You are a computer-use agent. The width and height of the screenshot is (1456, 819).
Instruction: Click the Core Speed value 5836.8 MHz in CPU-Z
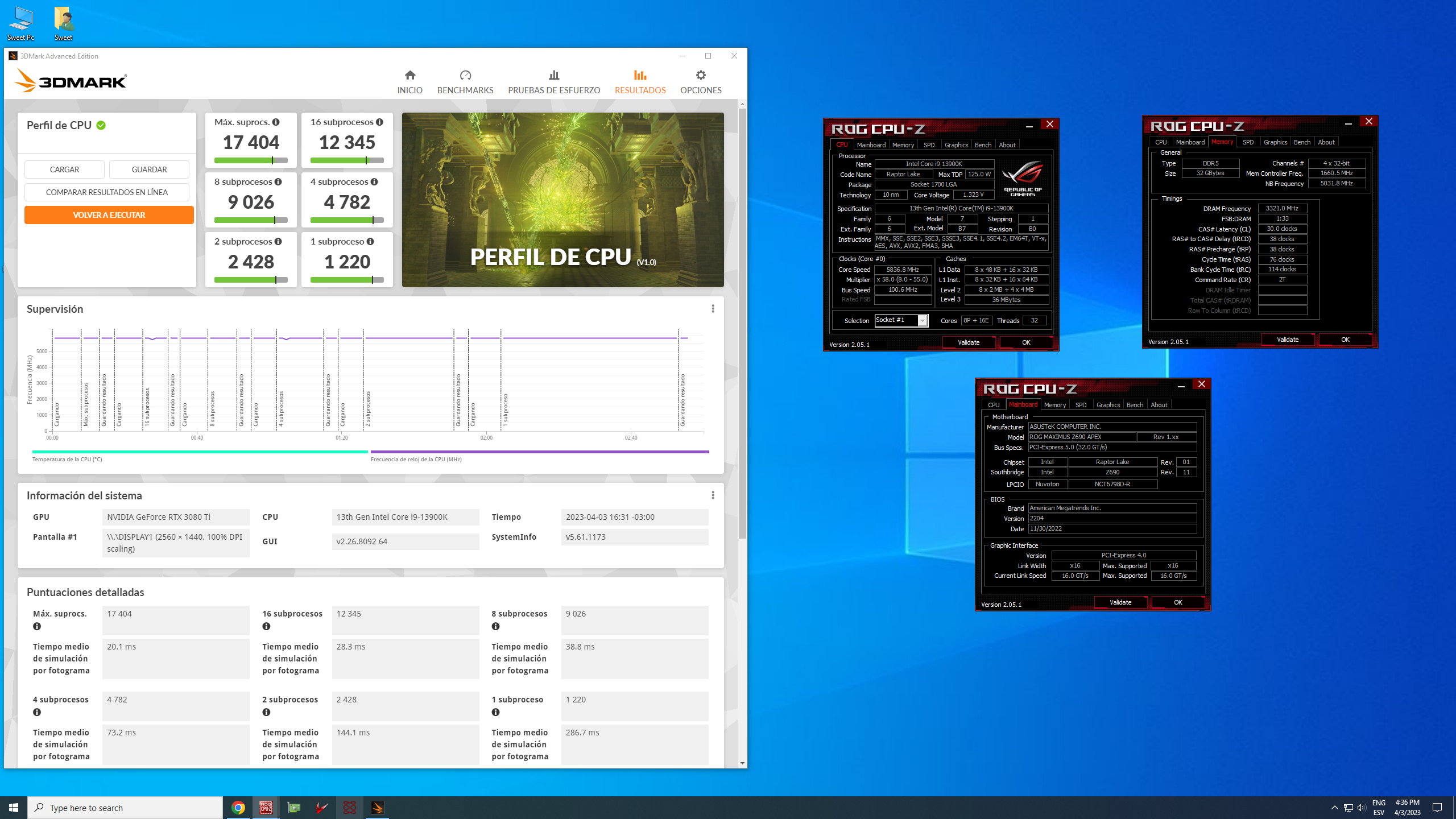(903, 270)
